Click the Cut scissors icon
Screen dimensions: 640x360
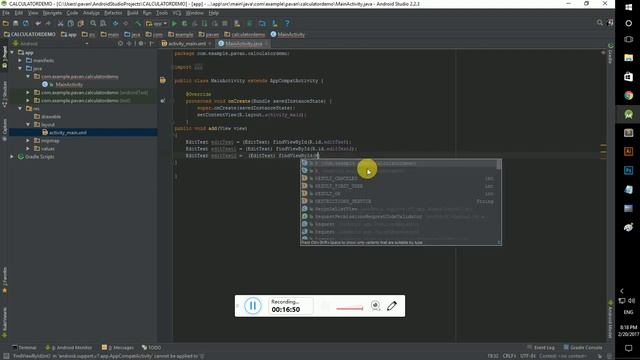(60, 24)
